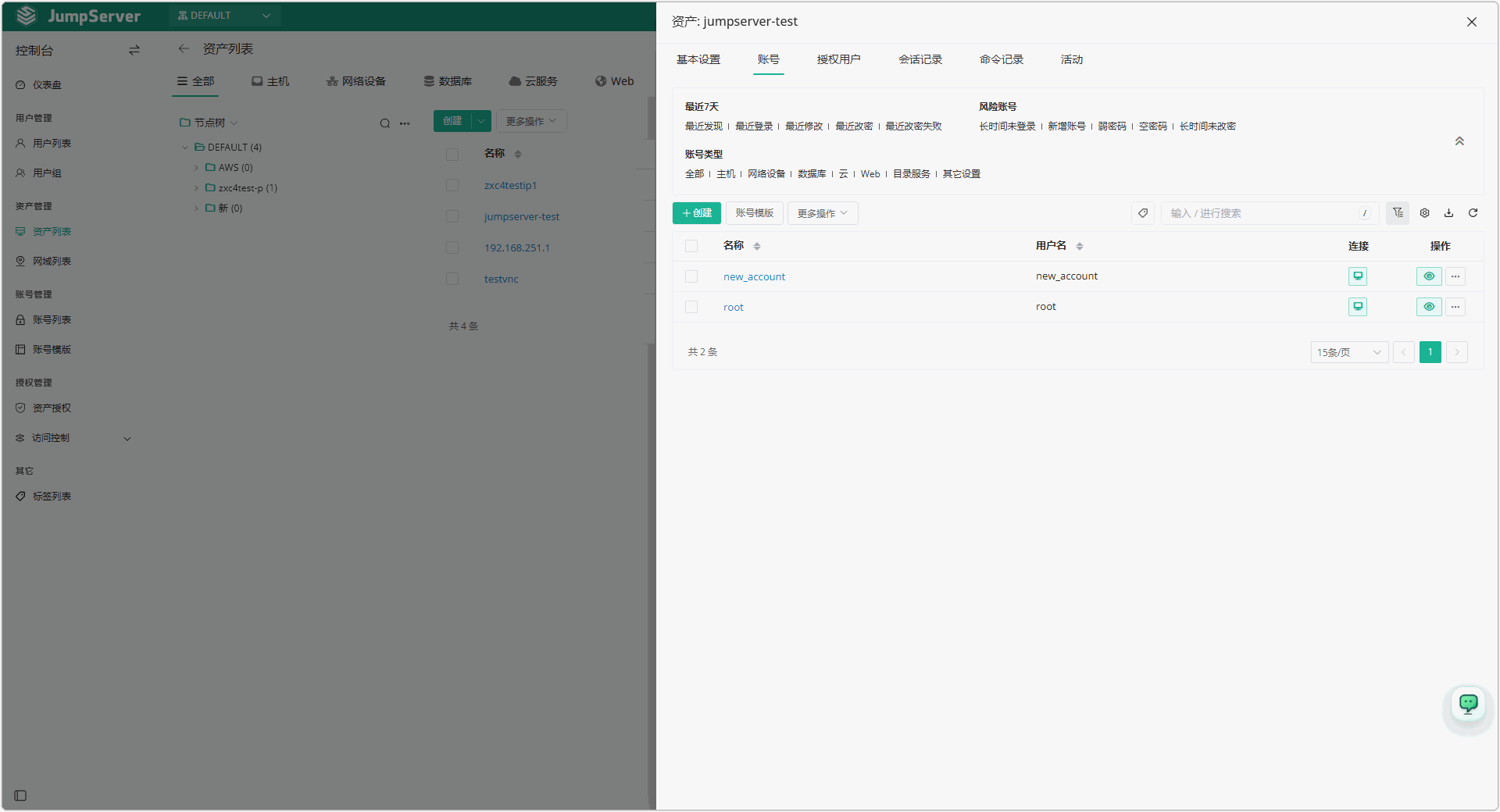Expand 访问控制 sidebar menu
The width and height of the screenshot is (1500, 812).
coord(73,438)
